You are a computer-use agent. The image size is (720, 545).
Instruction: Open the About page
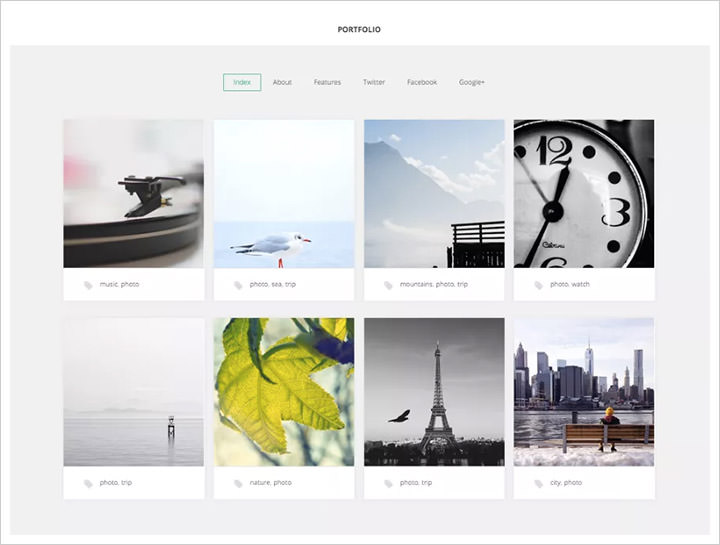[282, 82]
